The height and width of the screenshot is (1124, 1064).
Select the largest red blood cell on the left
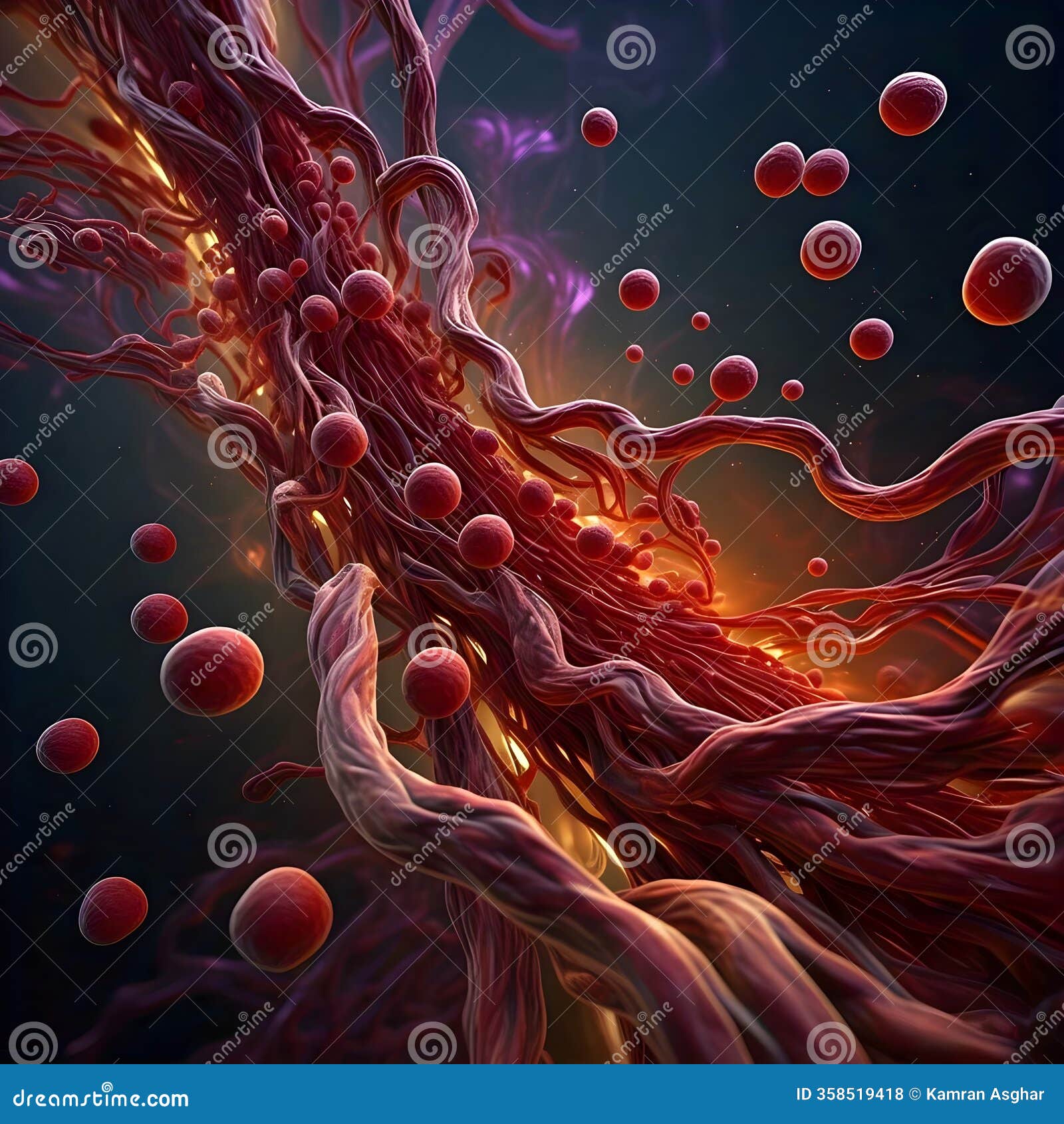pyautogui.click(x=213, y=672)
